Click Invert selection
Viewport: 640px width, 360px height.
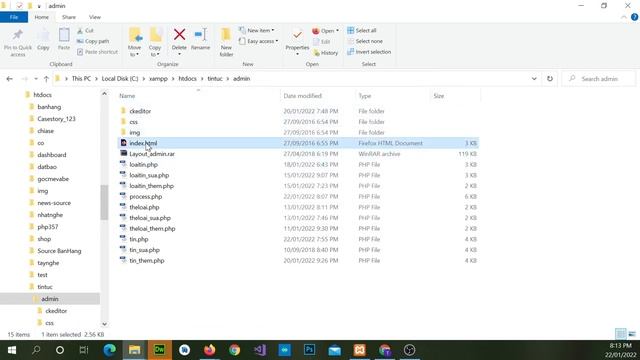(x=369, y=52)
